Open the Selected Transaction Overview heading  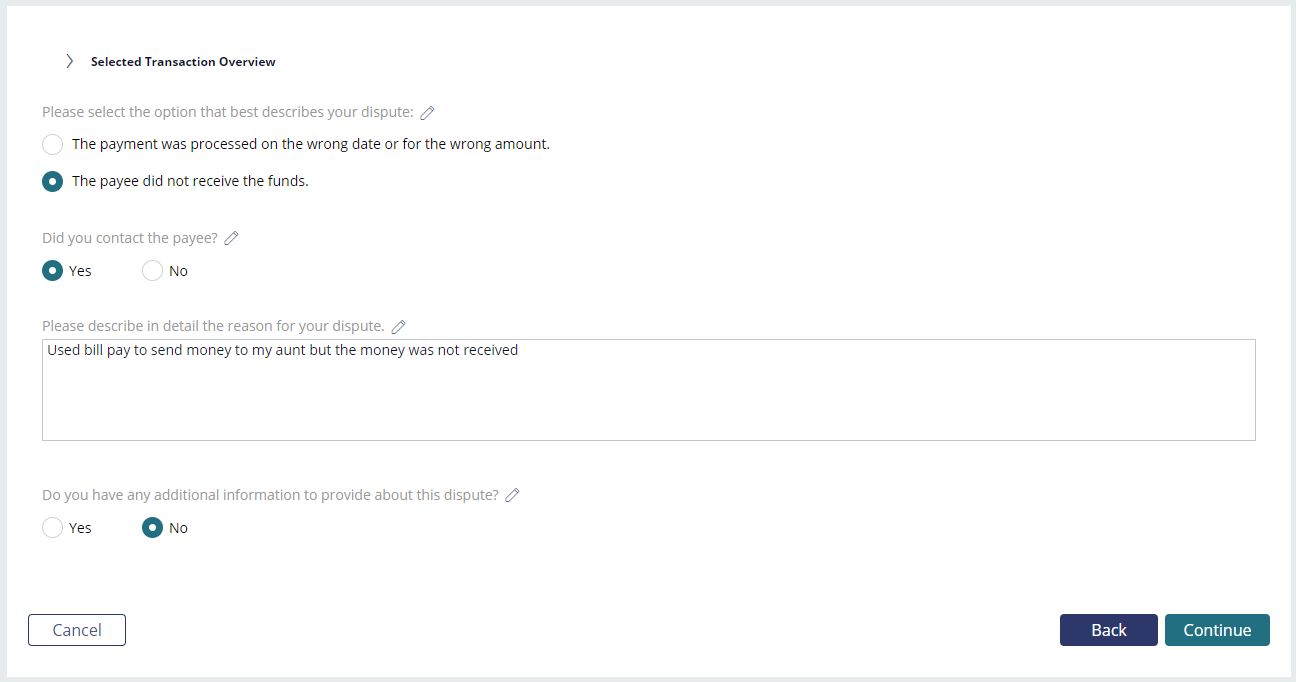[x=183, y=62]
